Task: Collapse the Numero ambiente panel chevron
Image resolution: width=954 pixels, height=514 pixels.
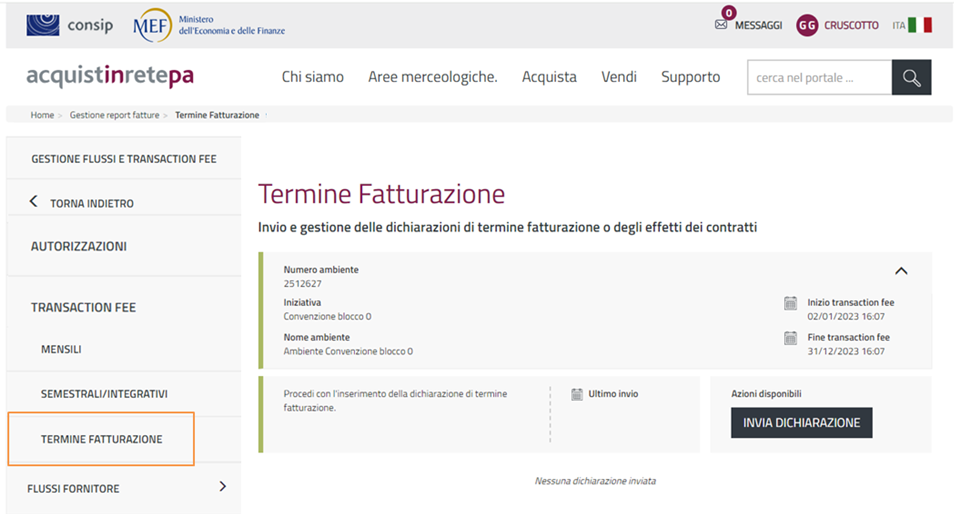Action: click(900, 270)
